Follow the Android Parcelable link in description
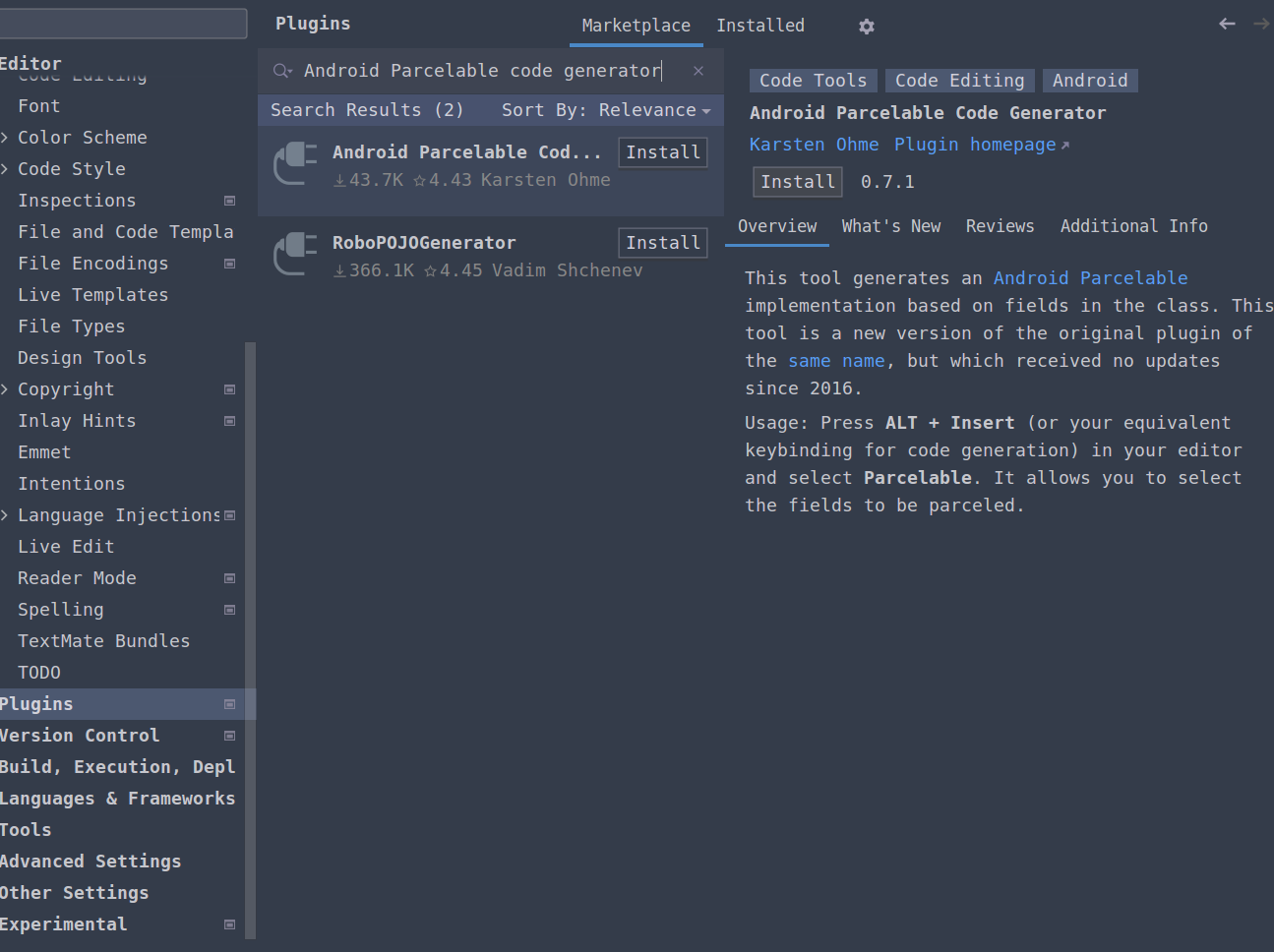 coord(1090,278)
